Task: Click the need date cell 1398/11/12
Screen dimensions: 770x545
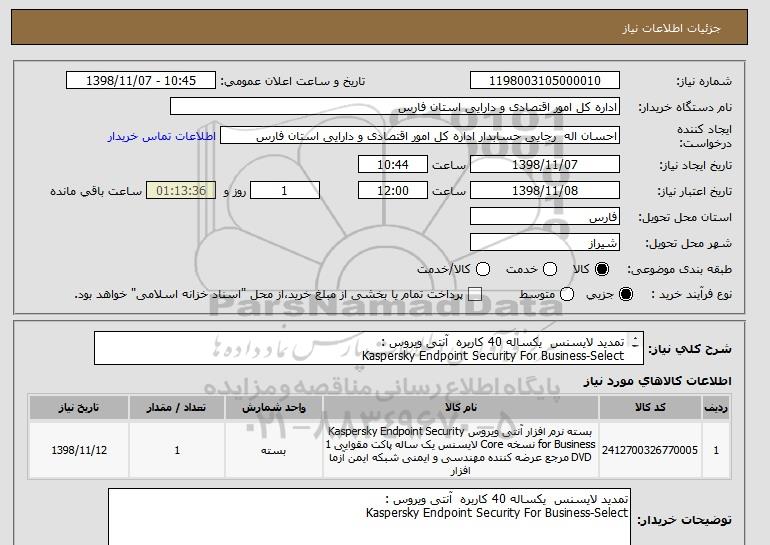Action: click(x=79, y=450)
